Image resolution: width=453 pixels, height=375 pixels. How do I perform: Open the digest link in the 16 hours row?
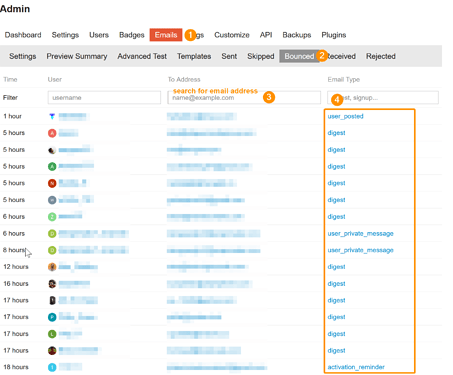(336, 284)
